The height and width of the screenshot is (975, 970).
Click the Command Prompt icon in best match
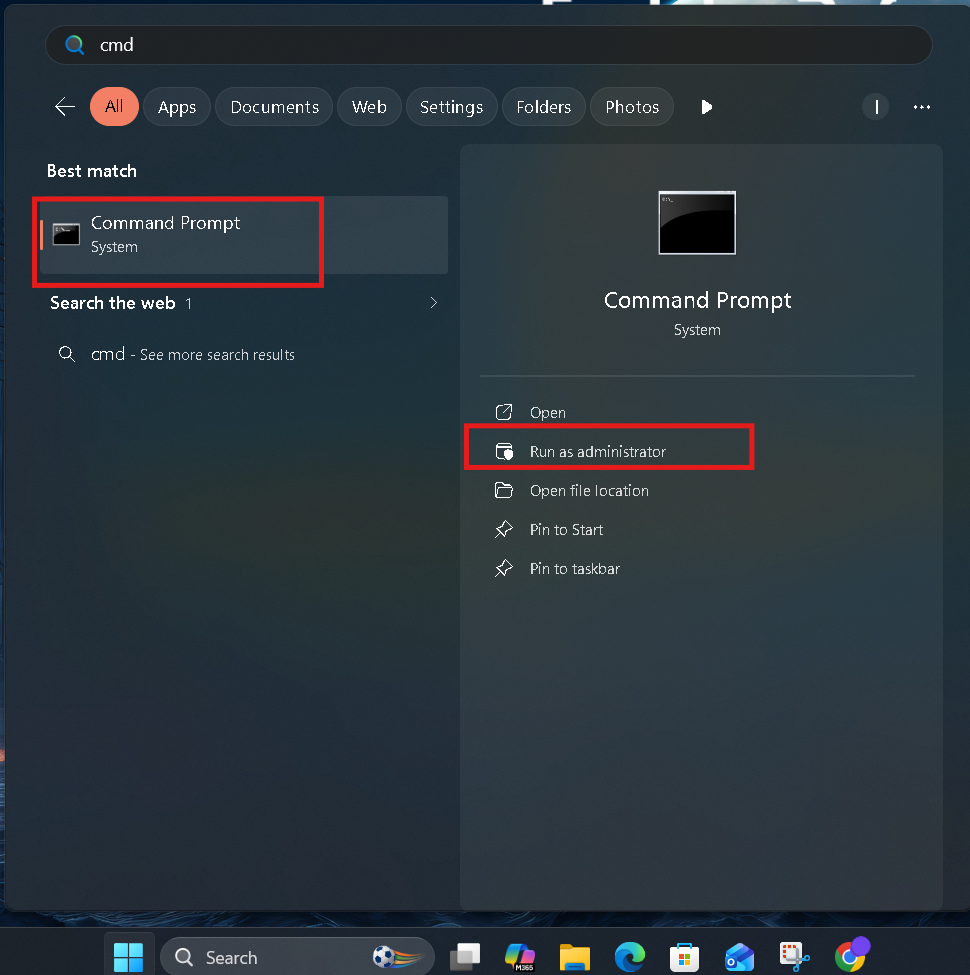[x=66, y=234]
